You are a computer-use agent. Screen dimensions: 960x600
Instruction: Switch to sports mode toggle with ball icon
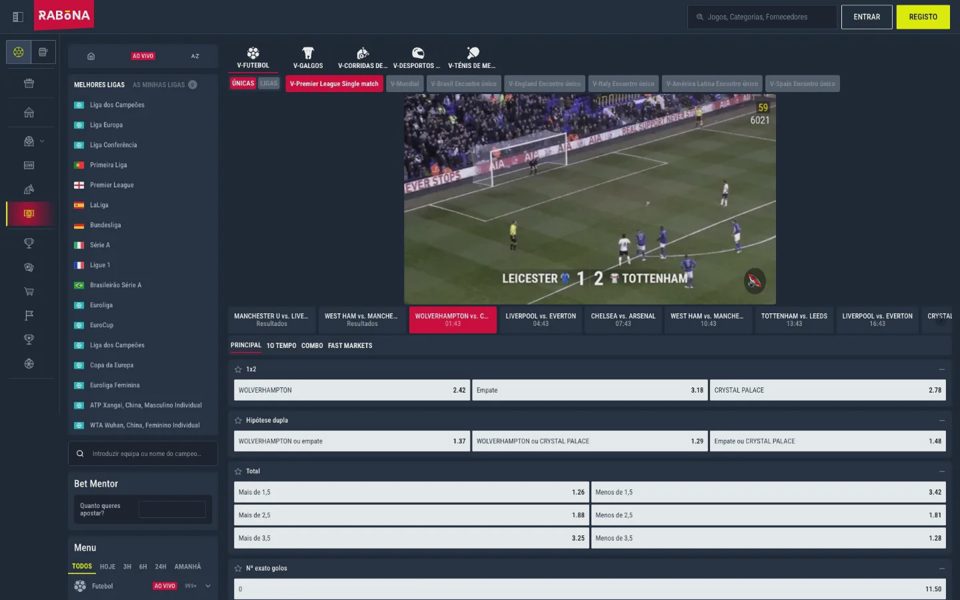tap(18, 52)
